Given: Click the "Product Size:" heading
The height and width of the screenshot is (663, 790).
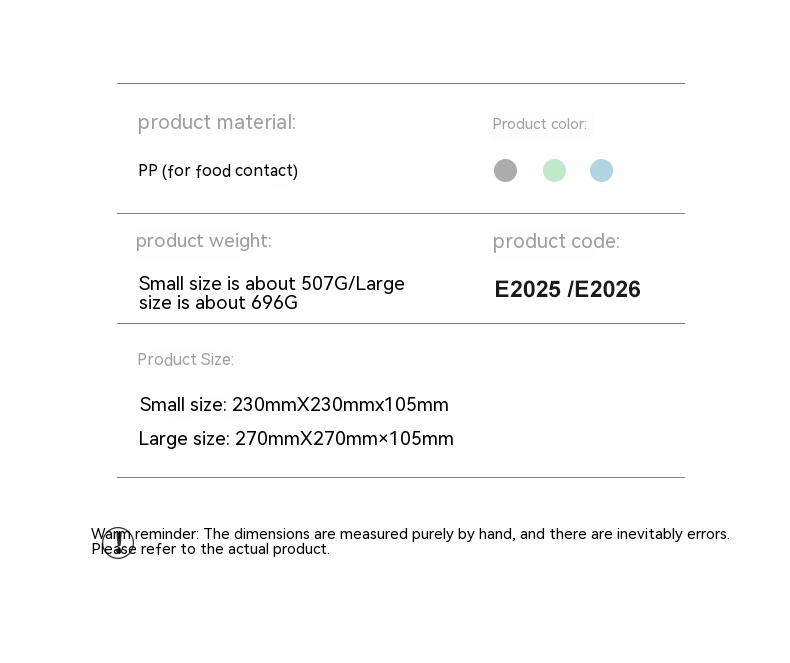Looking at the screenshot, I should point(186,360).
